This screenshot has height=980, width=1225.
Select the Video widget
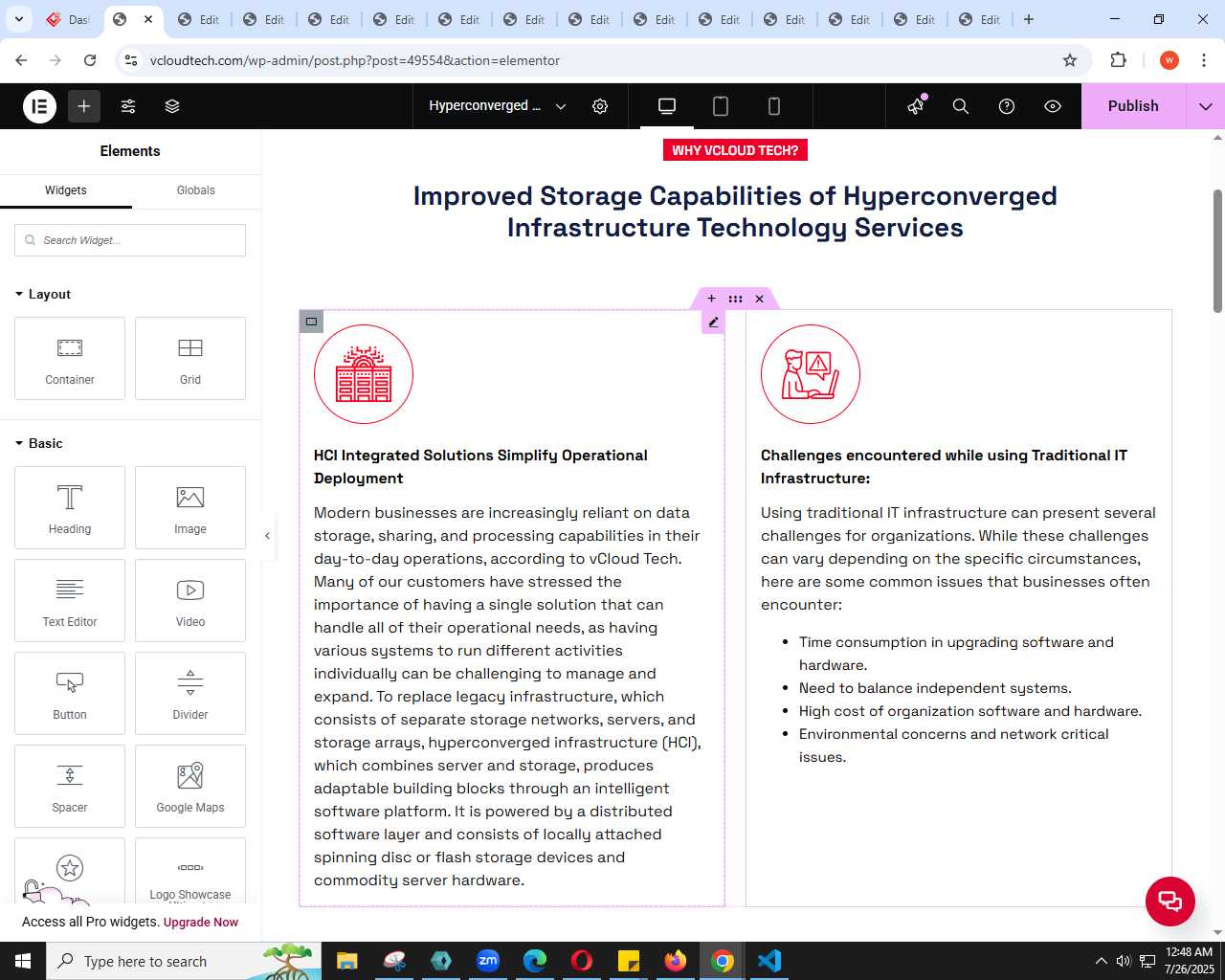click(x=190, y=601)
